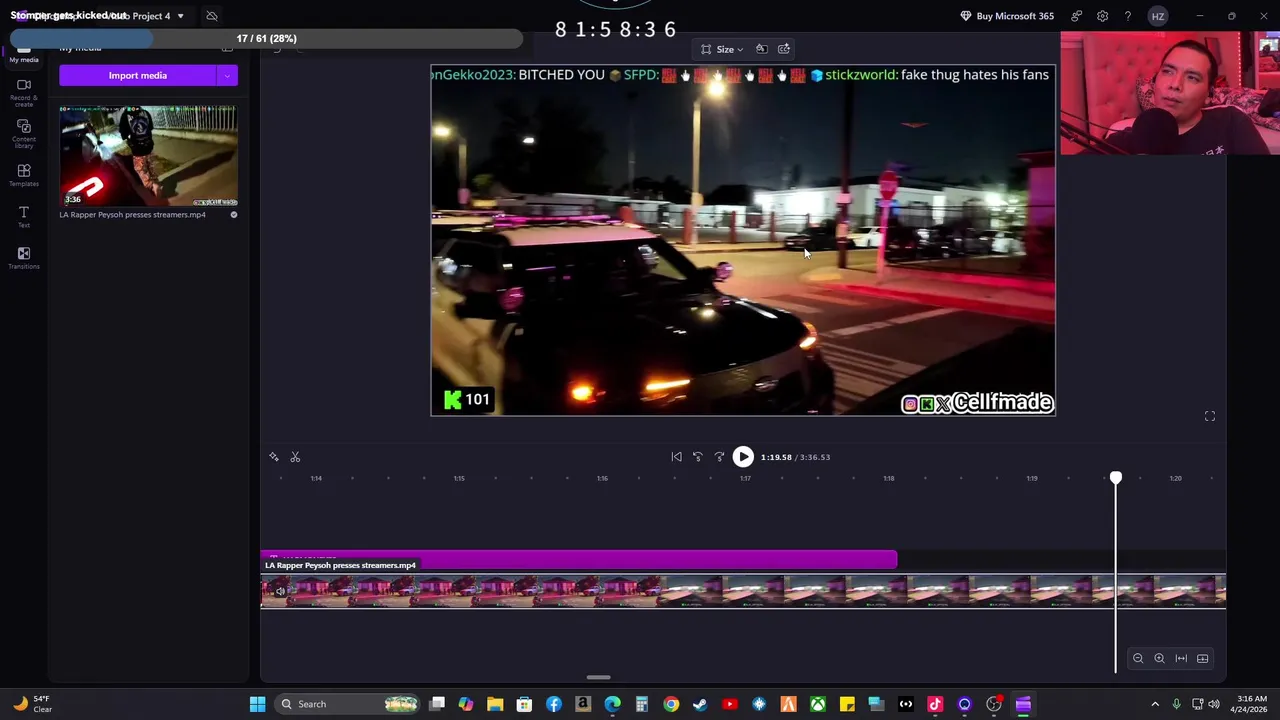Open the Windows Start menu
The width and height of the screenshot is (1280, 720).
(x=257, y=704)
